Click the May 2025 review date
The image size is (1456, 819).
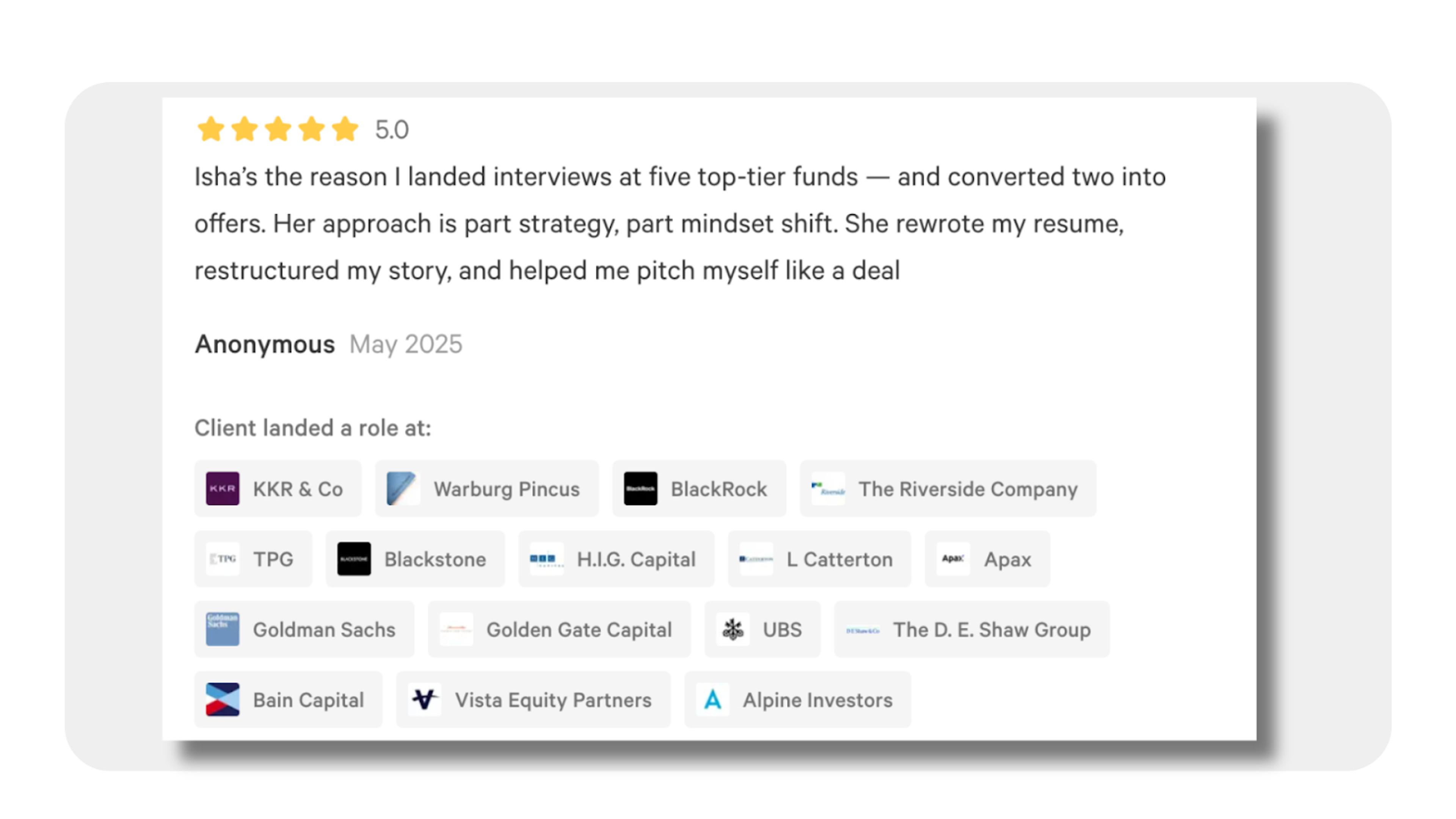click(406, 344)
